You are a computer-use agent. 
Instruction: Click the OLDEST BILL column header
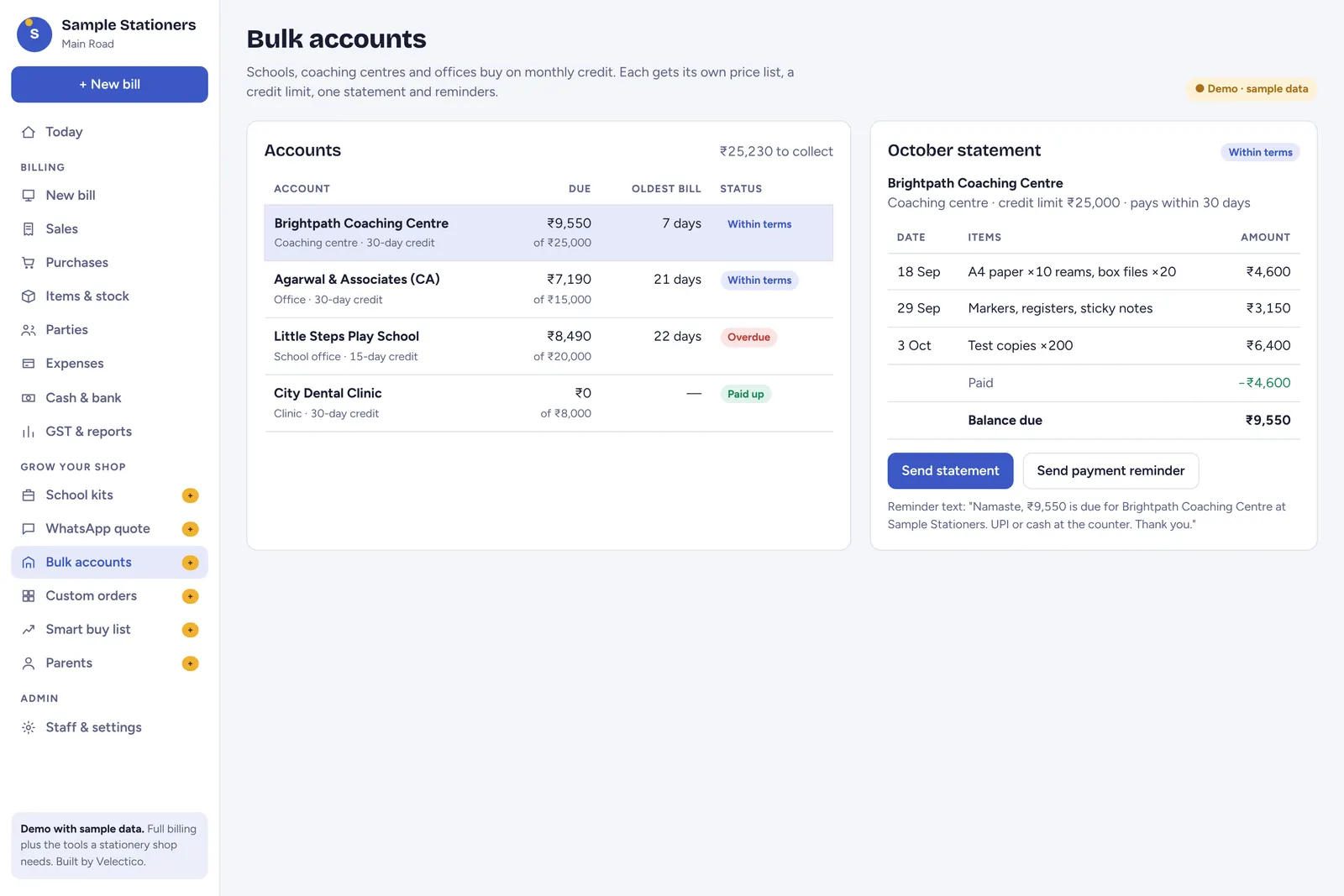pyautogui.click(x=666, y=189)
